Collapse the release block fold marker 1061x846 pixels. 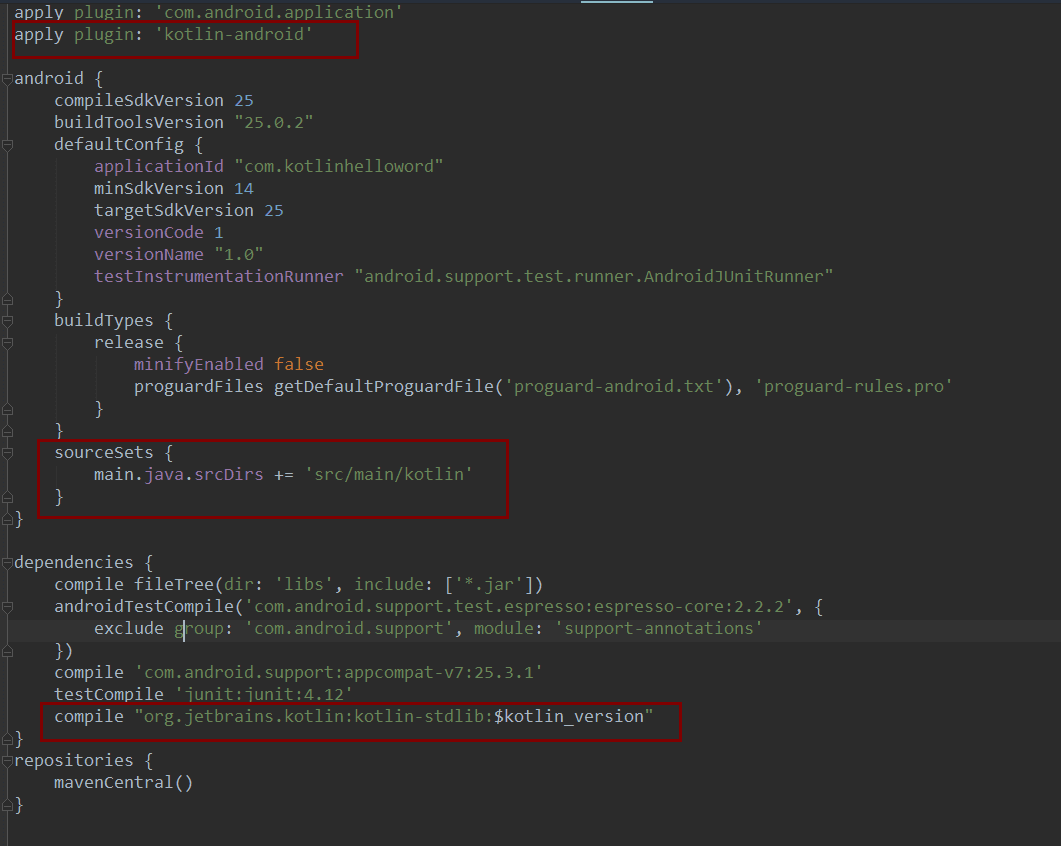(x=7, y=343)
